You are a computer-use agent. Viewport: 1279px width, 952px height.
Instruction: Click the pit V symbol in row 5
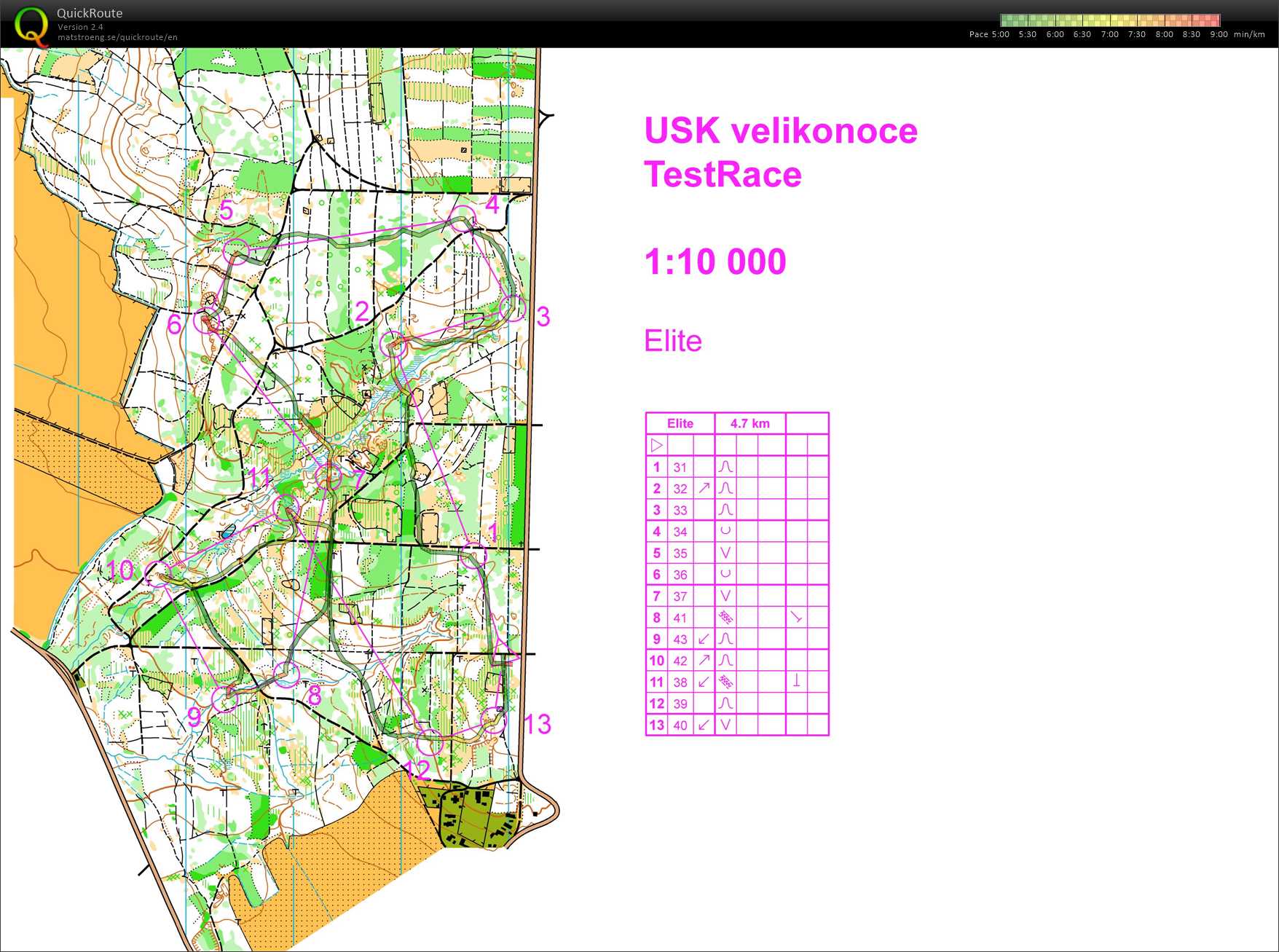tap(725, 553)
